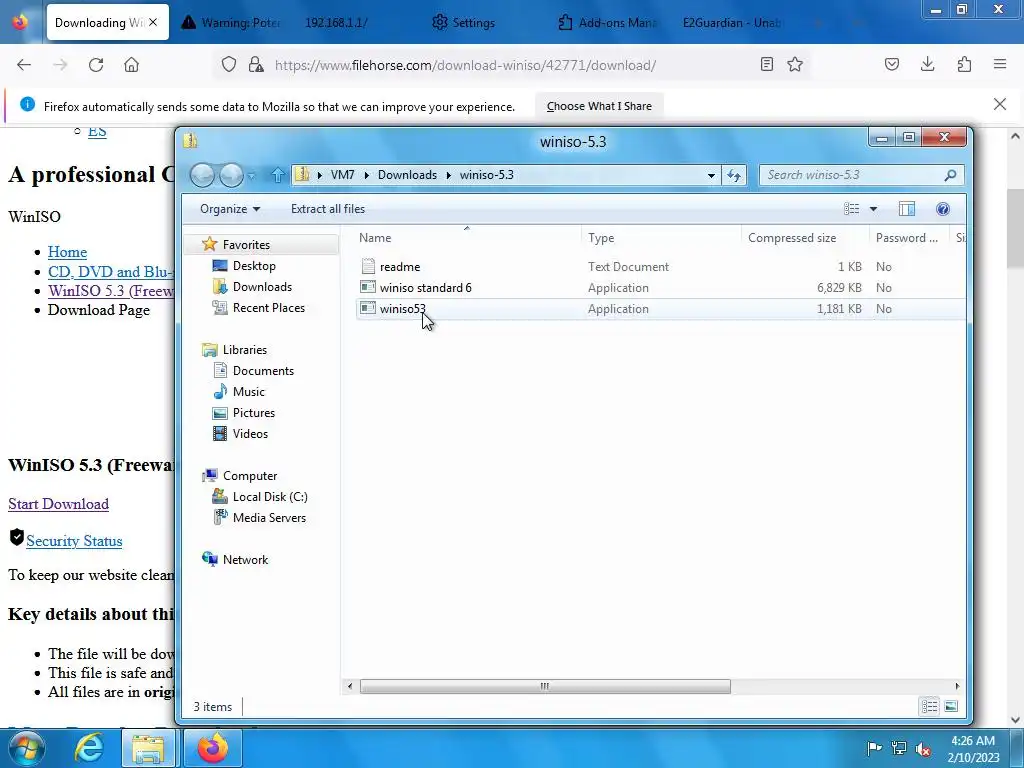The image size is (1024, 768).
Task: Click the Firefox address bar URL
Action: click(x=465, y=65)
